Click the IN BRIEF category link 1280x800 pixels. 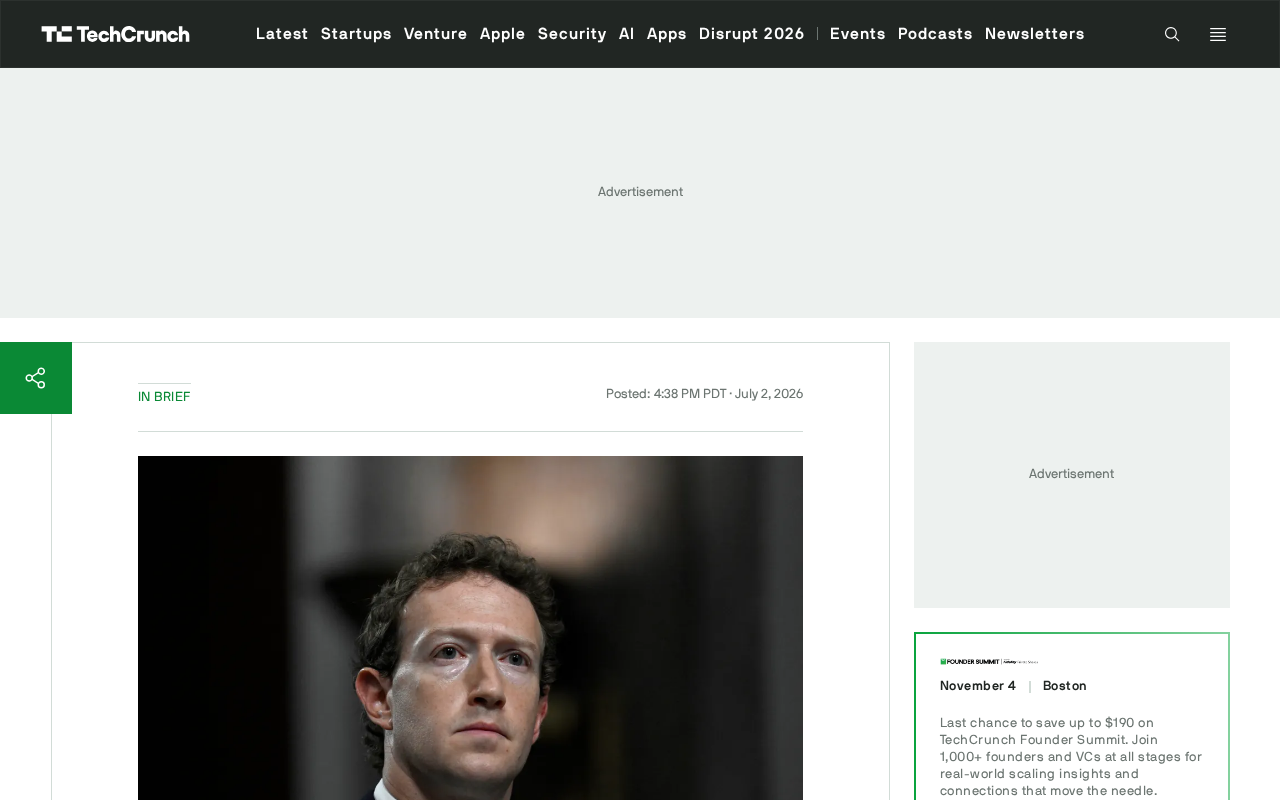tap(164, 397)
